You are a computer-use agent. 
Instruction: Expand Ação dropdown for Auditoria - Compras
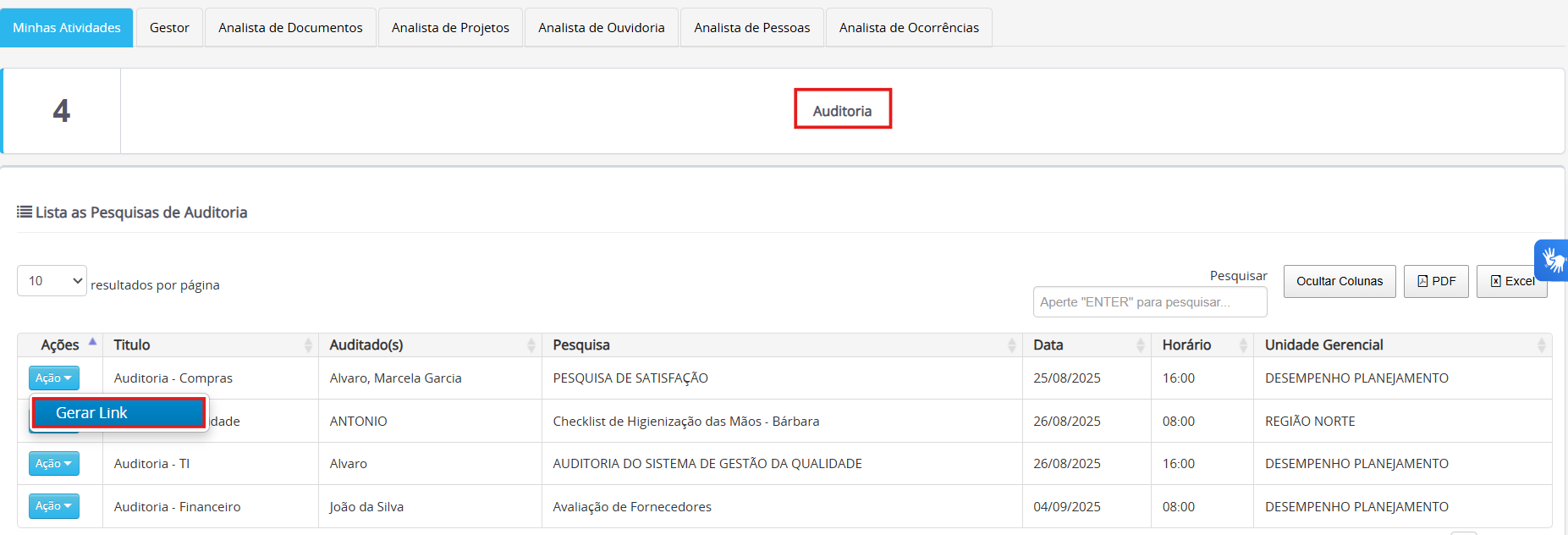[x=54, y=378]
